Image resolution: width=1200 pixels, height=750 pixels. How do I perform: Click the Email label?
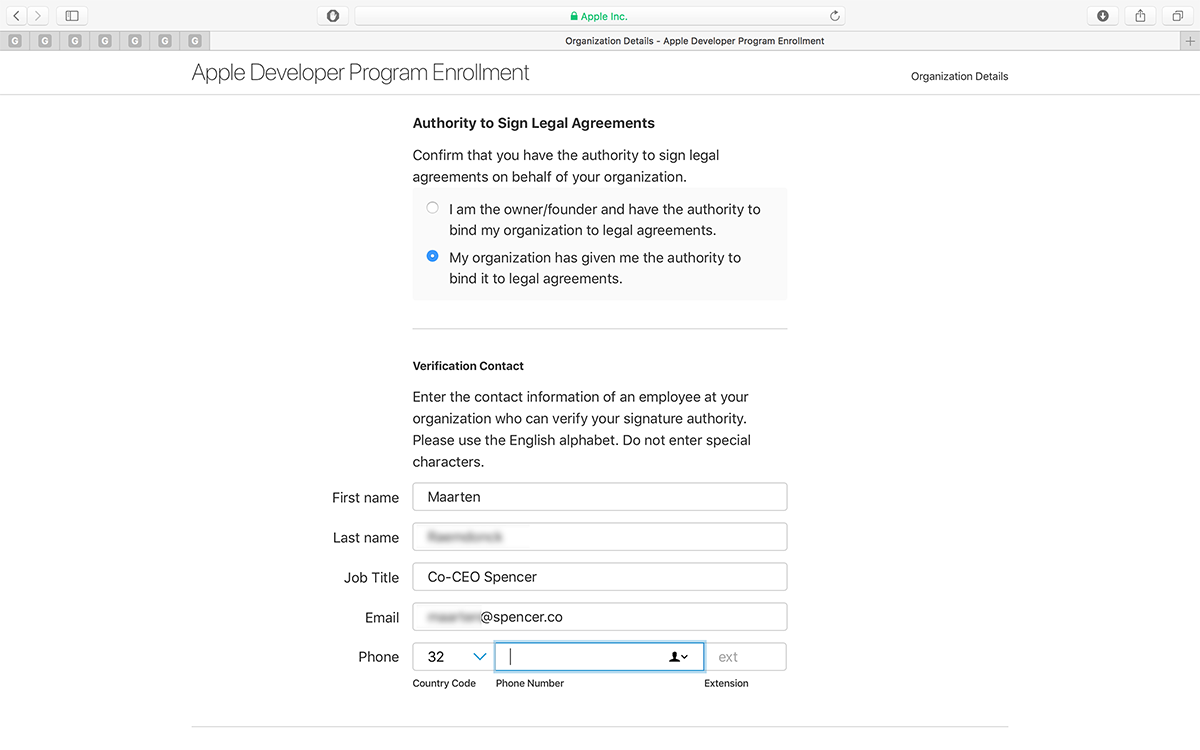tap(382, 618)
